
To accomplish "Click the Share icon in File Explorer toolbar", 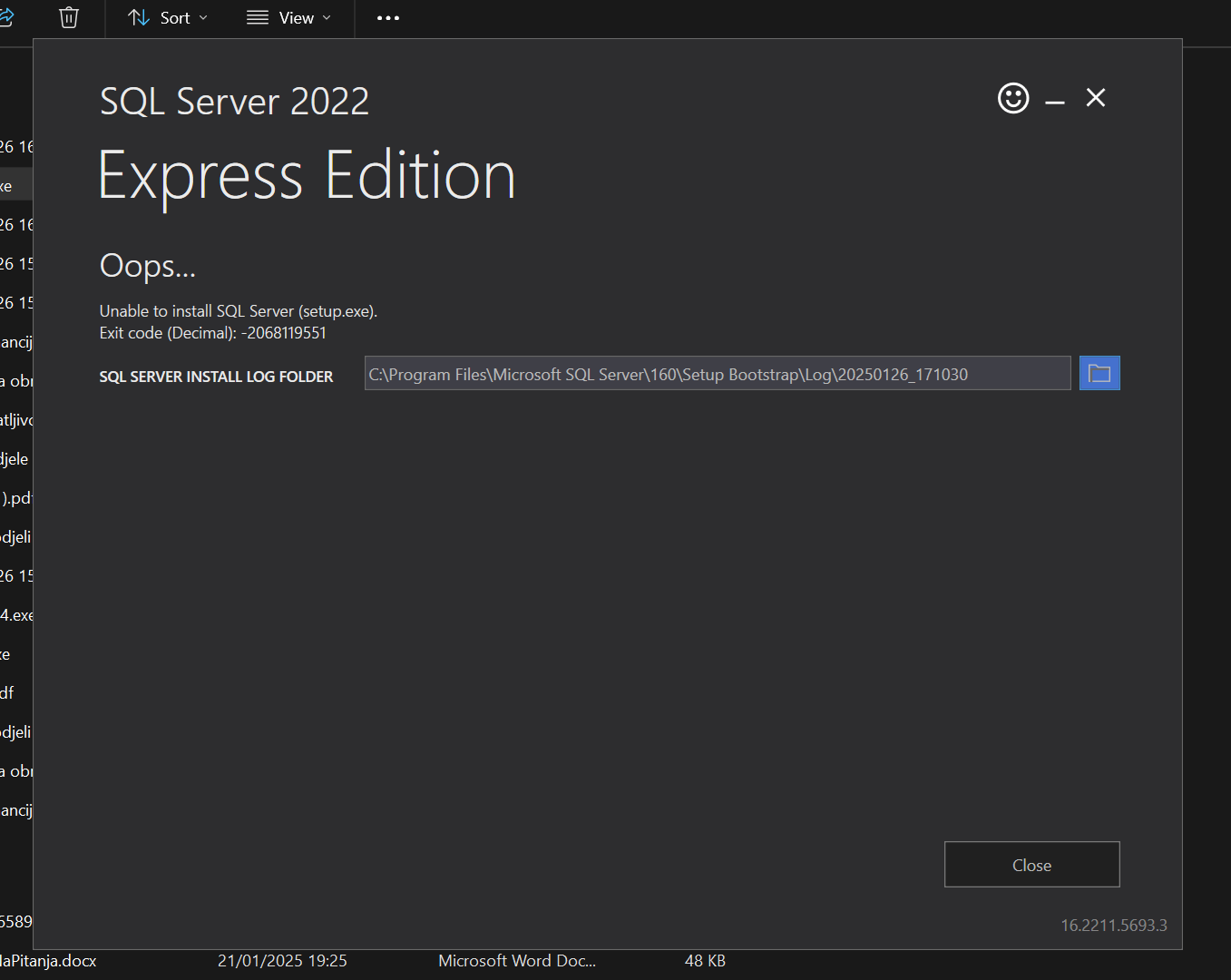I will (x=6, y=17).
